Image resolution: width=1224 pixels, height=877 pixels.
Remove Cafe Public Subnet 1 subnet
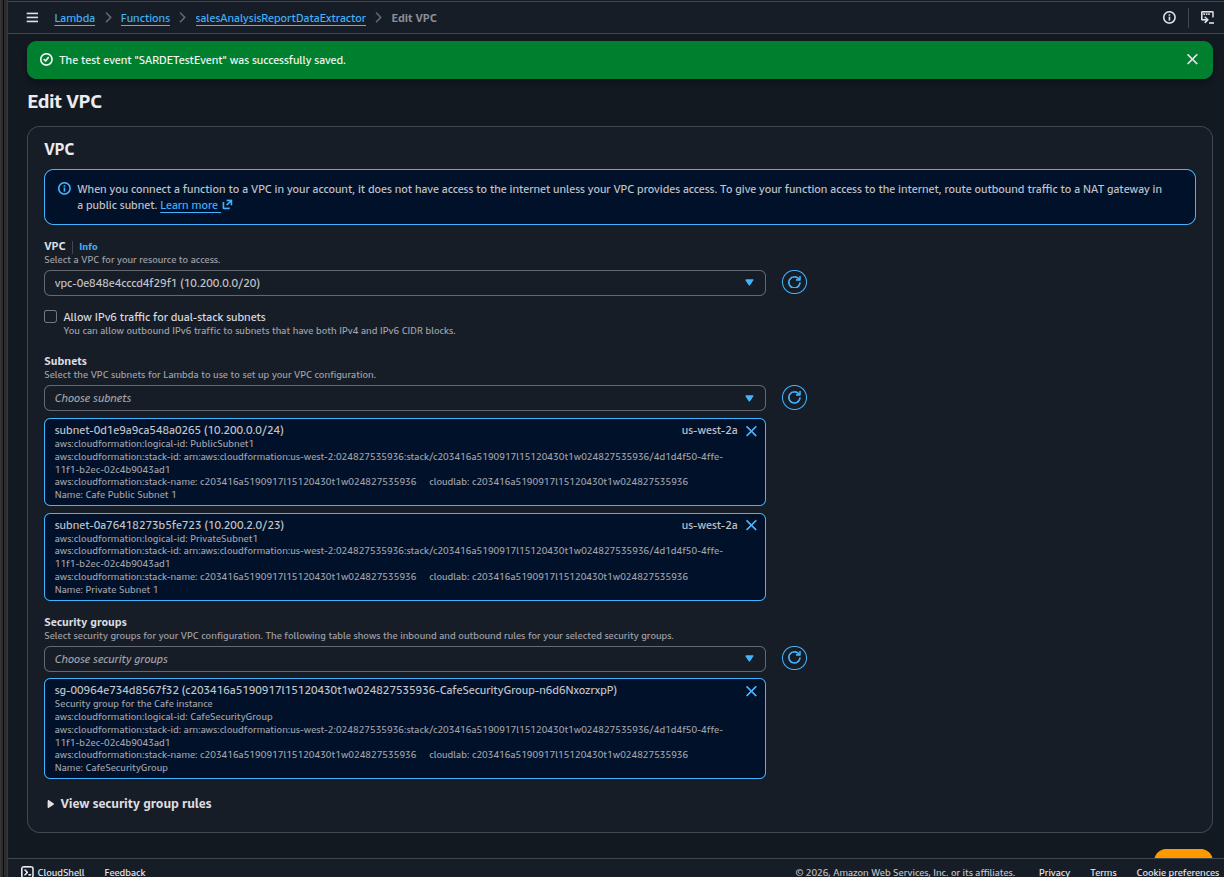click(x=751, y=430)
